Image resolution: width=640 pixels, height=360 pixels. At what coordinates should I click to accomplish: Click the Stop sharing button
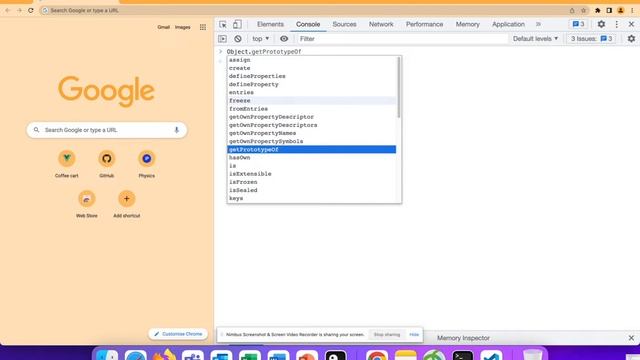[387, 335]
